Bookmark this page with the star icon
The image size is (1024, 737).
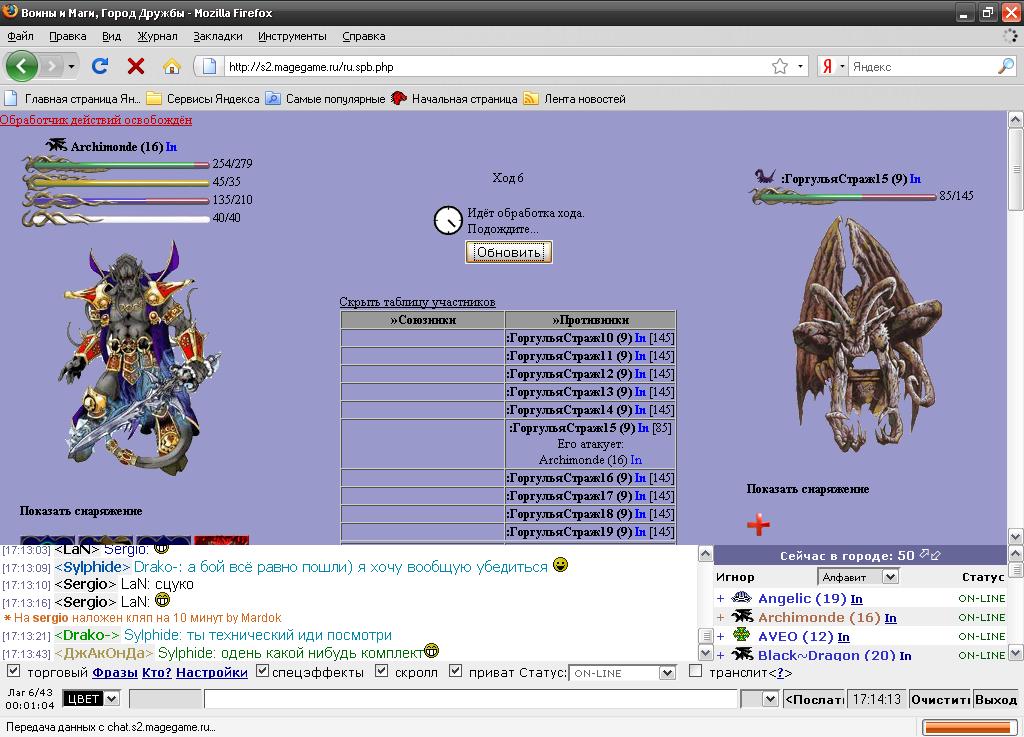[x=780, y=67]
